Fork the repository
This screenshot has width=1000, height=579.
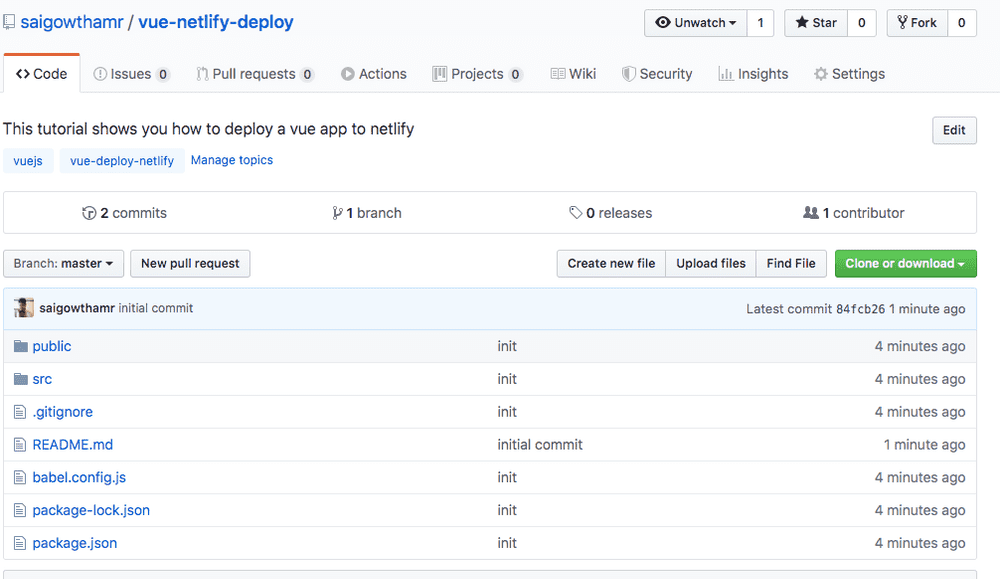(917, 23)
